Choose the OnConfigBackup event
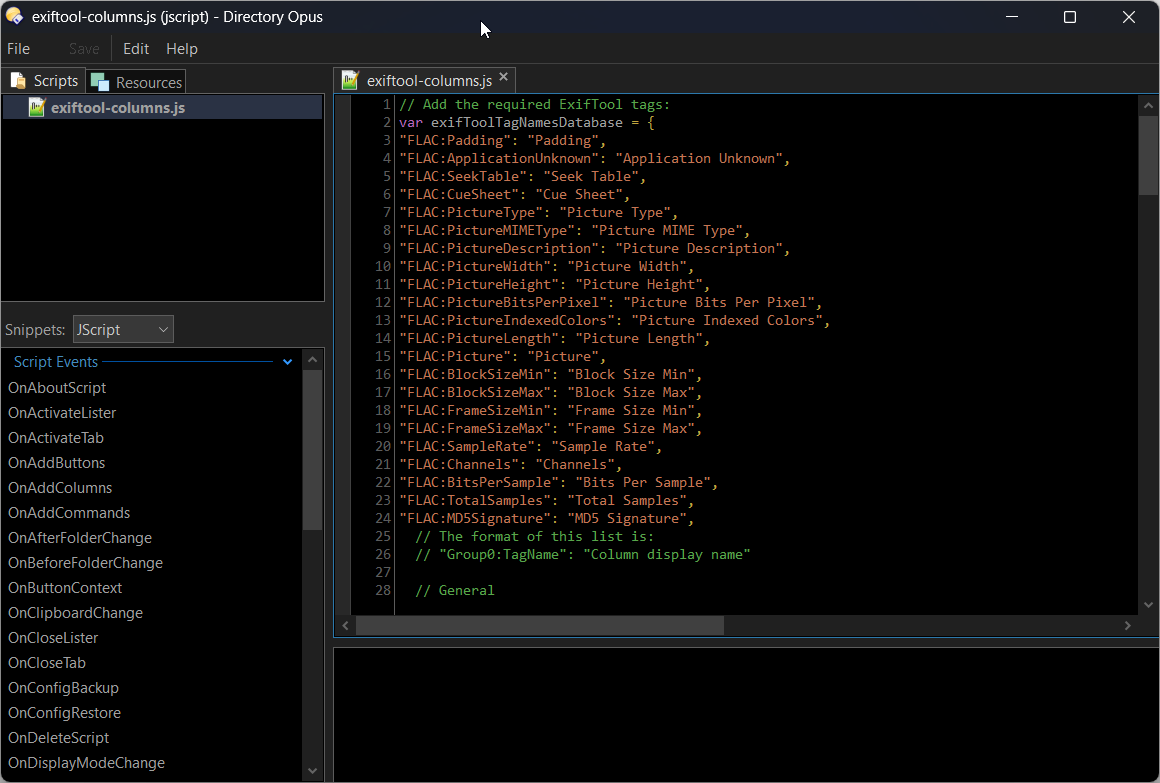The image size is (1160, 783). click(63, 688)
